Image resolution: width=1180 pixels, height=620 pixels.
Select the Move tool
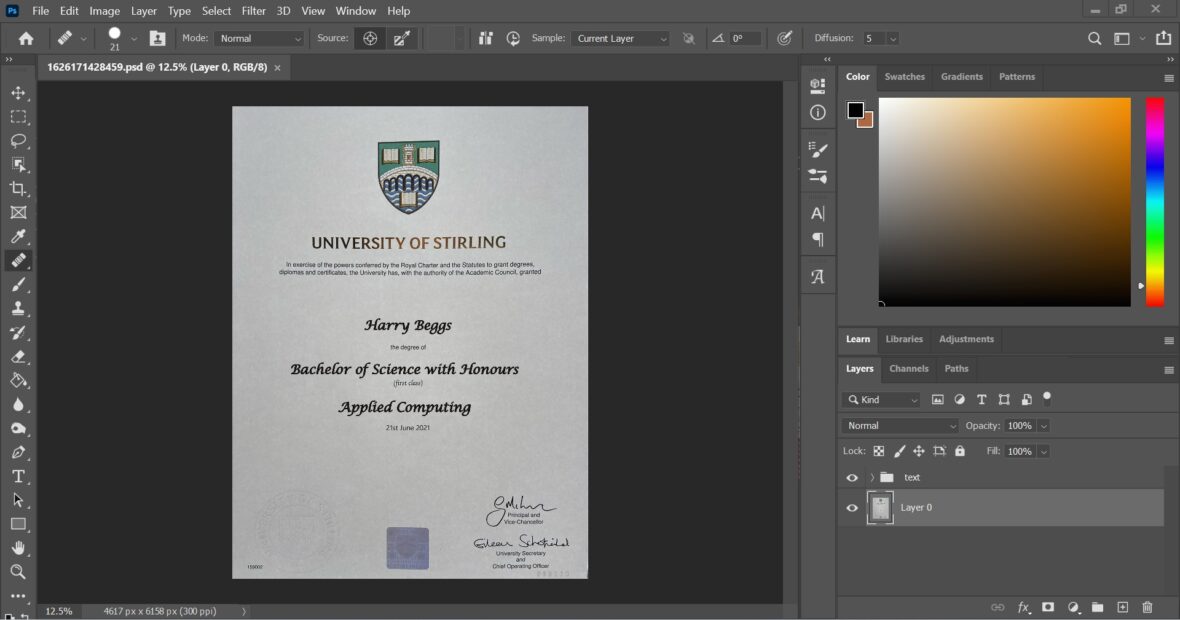18,92
